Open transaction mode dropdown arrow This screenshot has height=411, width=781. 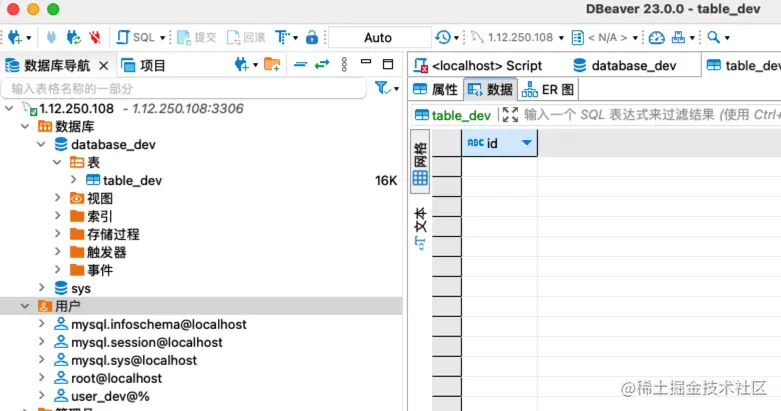[x=295, y=38]
